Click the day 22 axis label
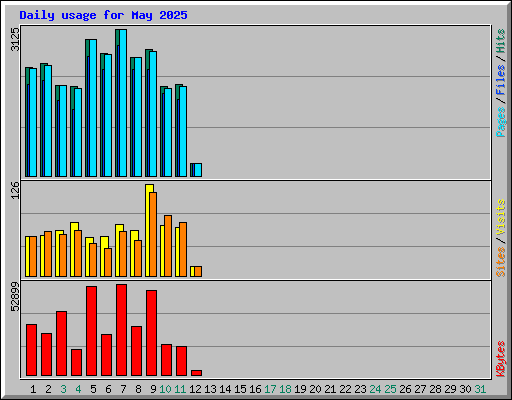The width and height of the screenshot is (512, 400). tap(345, 389)
